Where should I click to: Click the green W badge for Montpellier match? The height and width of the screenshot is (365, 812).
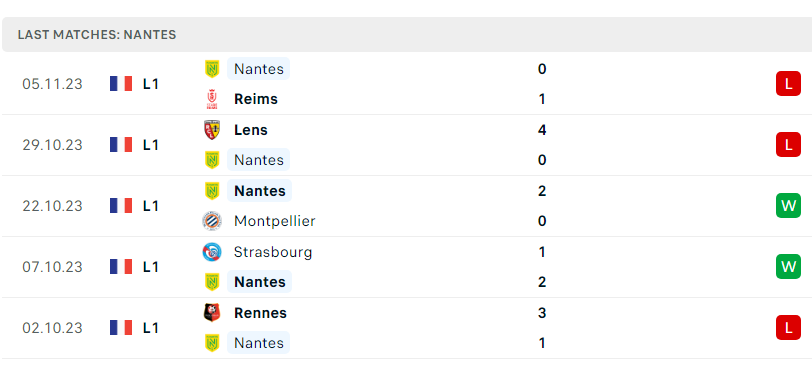point(788,206)
